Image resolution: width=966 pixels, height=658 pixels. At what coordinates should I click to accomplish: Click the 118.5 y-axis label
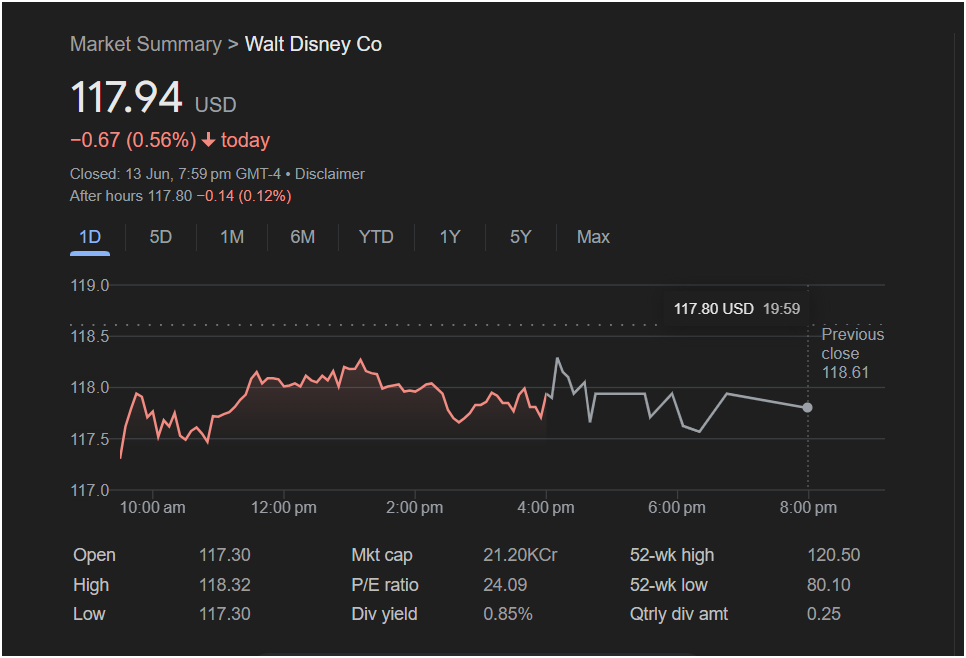pyautogui.click(x=90, y=336)
